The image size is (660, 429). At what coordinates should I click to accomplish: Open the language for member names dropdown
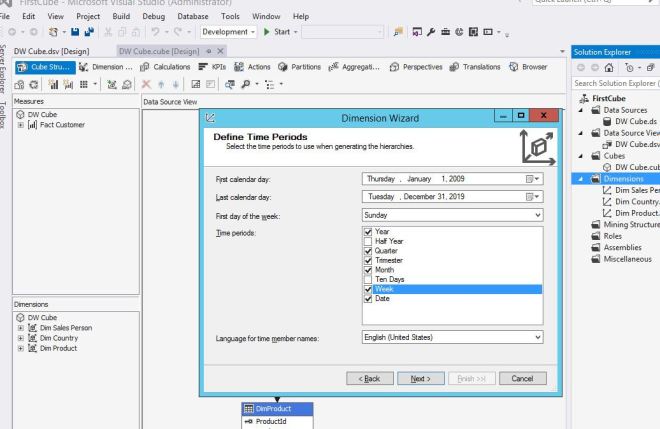click(537, 337)
